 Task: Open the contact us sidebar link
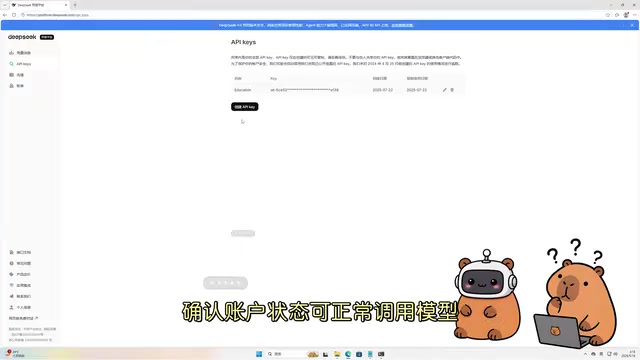[20, 296]
